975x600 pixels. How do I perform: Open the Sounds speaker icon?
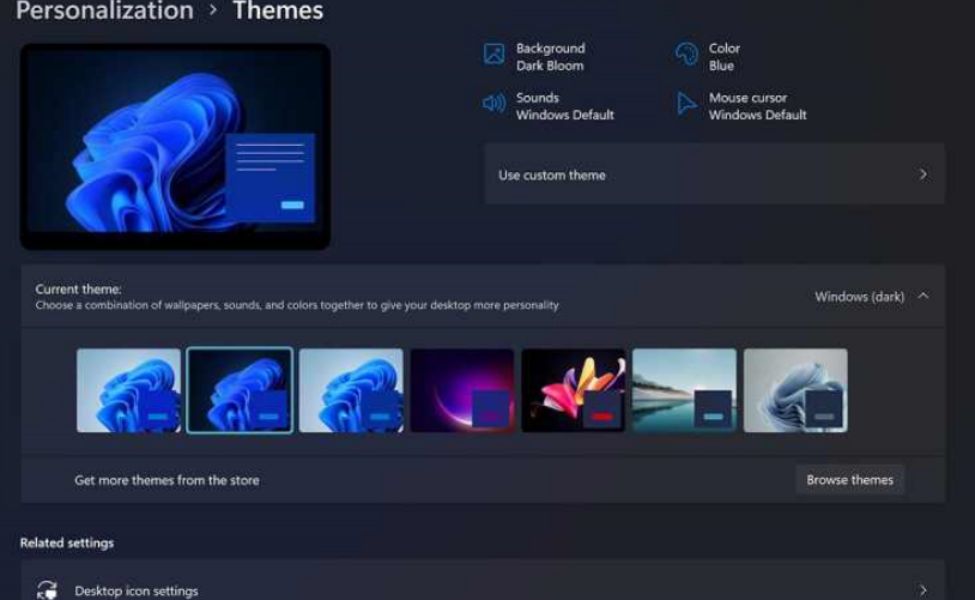(494, 103)
